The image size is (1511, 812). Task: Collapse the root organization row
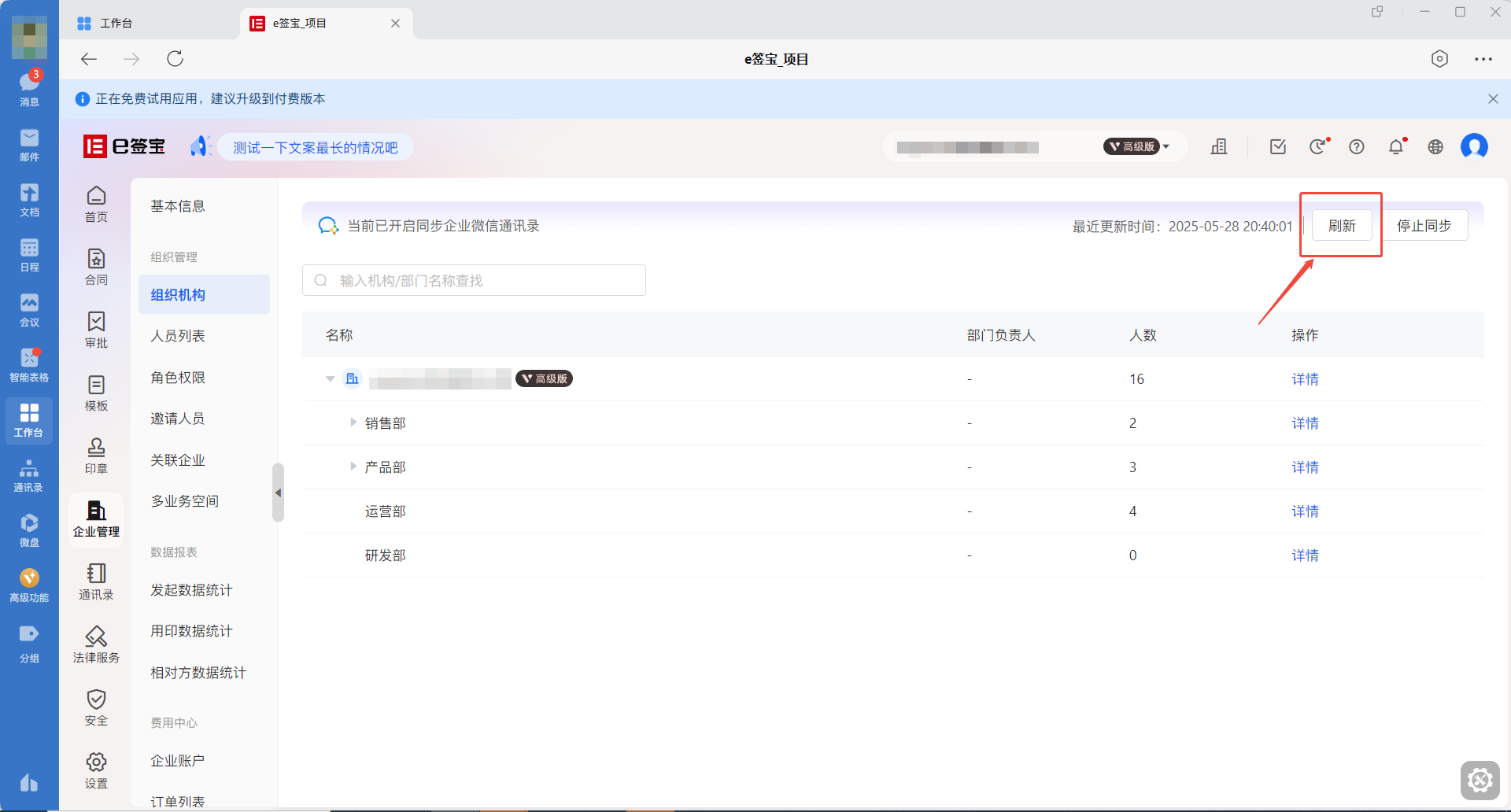331,379
